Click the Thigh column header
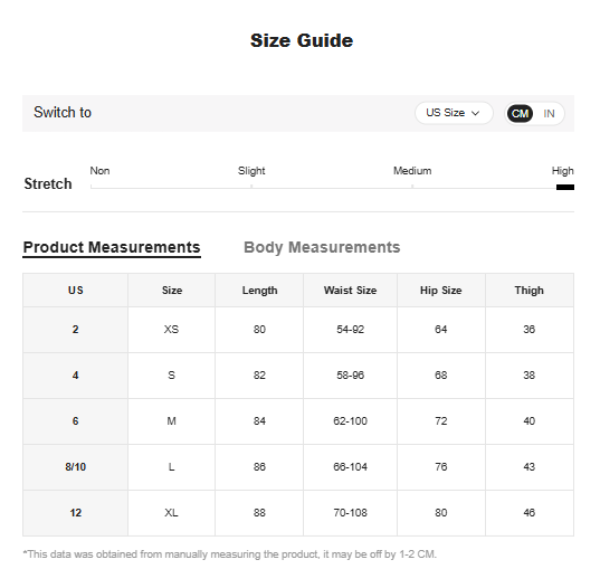This screenshot has height=588, width=600. (x=529, y=290)
